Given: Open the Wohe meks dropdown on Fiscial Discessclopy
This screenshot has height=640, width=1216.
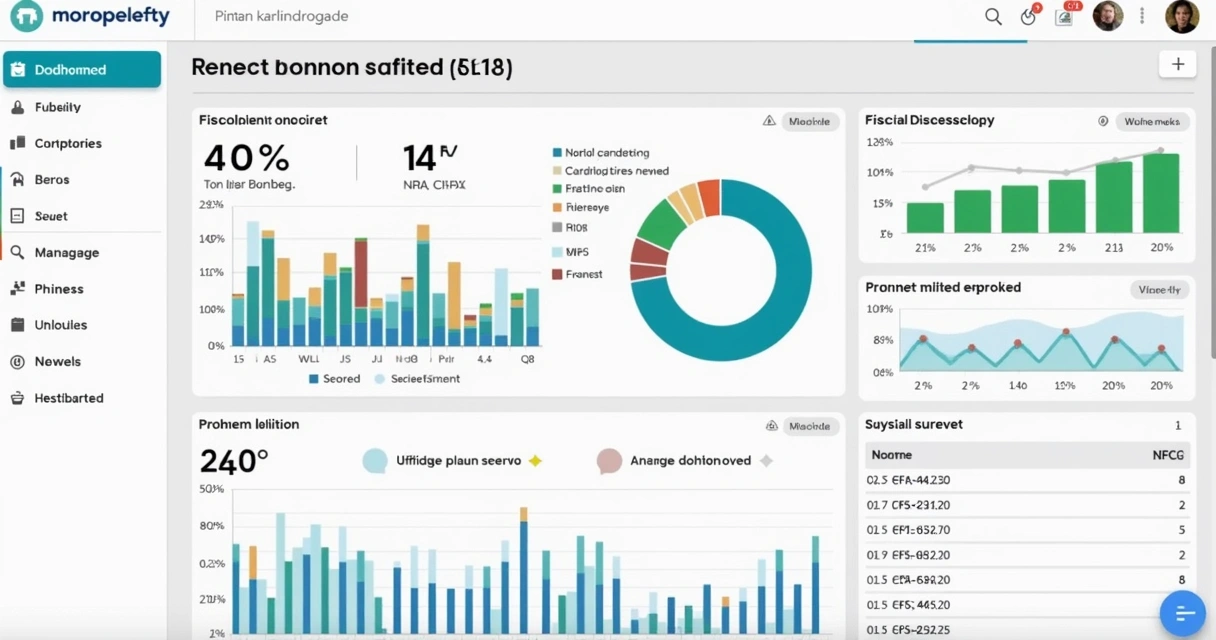Looking at the screenshot, I should (x=1152, y=120).
